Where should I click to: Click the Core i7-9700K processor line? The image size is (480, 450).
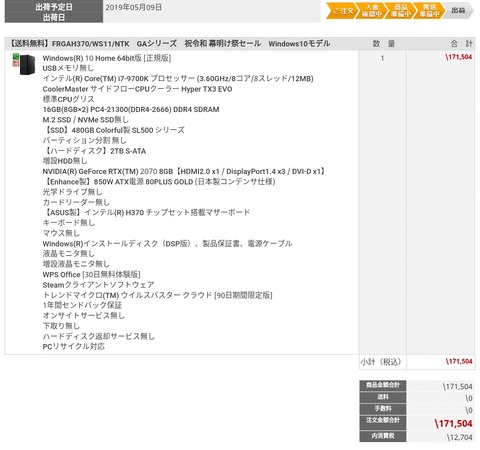tap(178, 79)
